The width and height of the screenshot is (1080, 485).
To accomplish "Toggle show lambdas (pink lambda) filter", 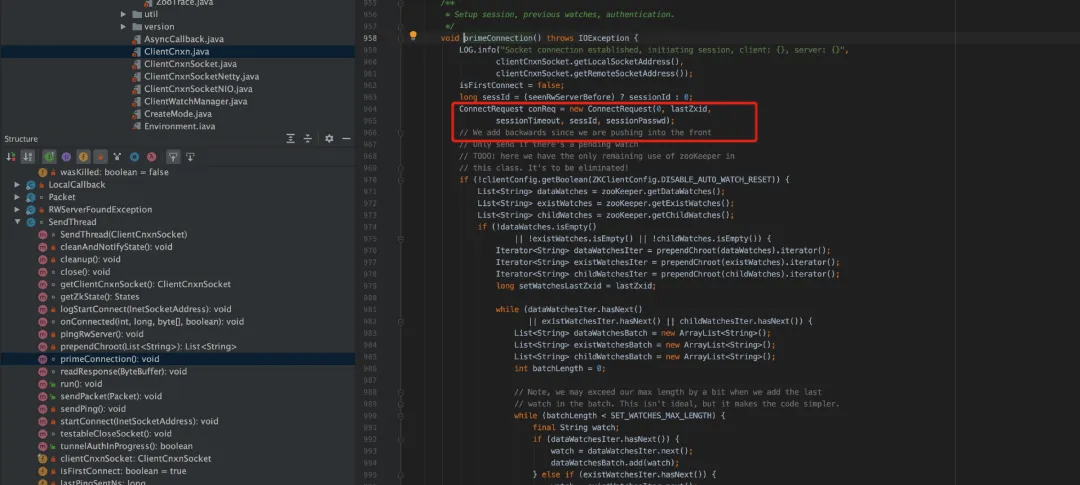I will point(152,157).
